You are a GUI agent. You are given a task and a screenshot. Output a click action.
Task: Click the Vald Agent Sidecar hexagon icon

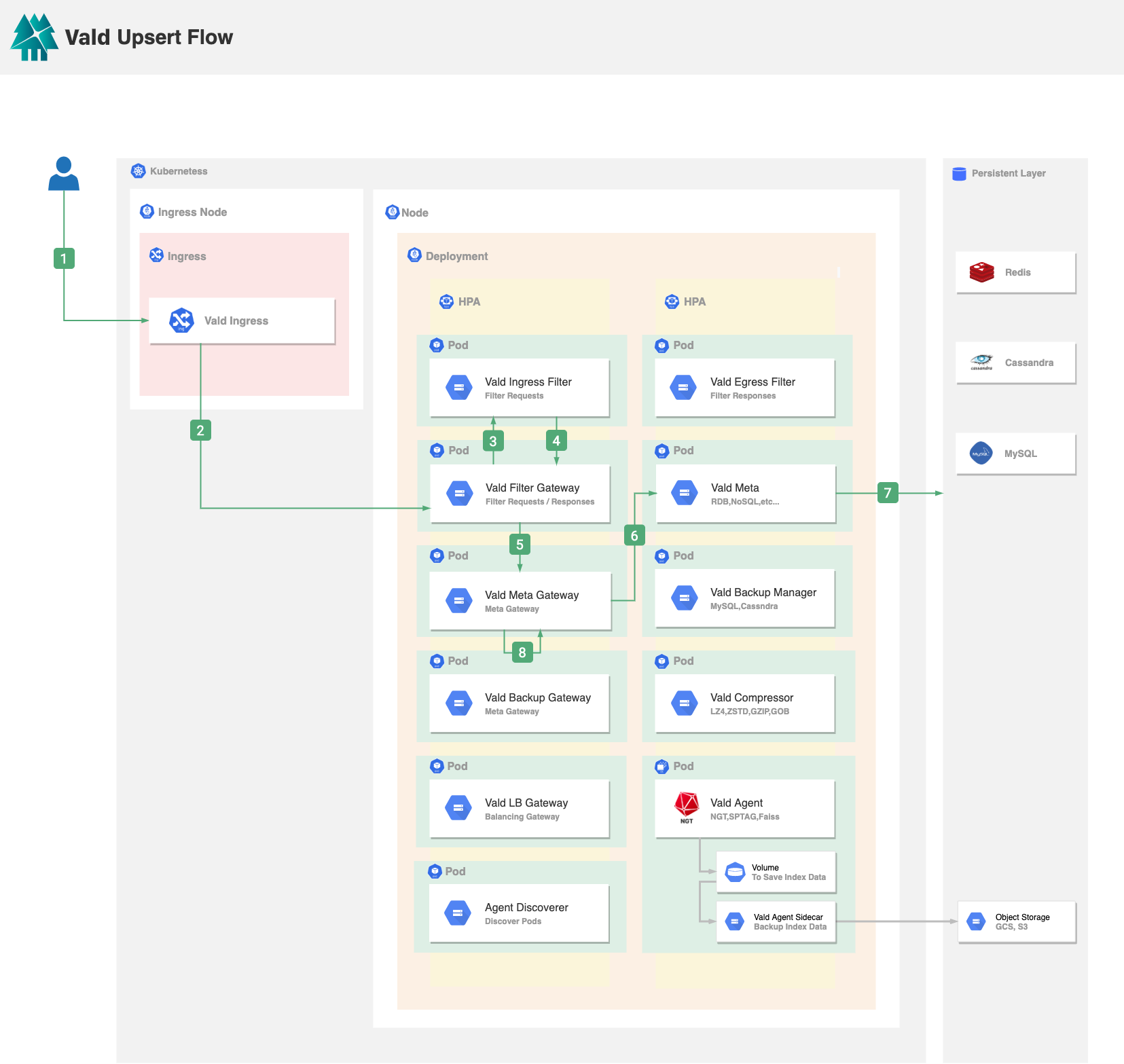pyautogui.click(x=735, y=921)
